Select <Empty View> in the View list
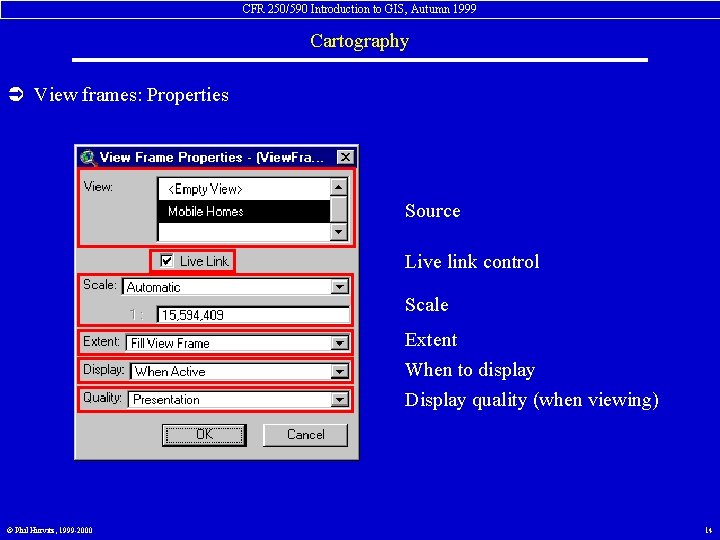The width and height of the screenshot is (720, 540). (x=244, y=189)
